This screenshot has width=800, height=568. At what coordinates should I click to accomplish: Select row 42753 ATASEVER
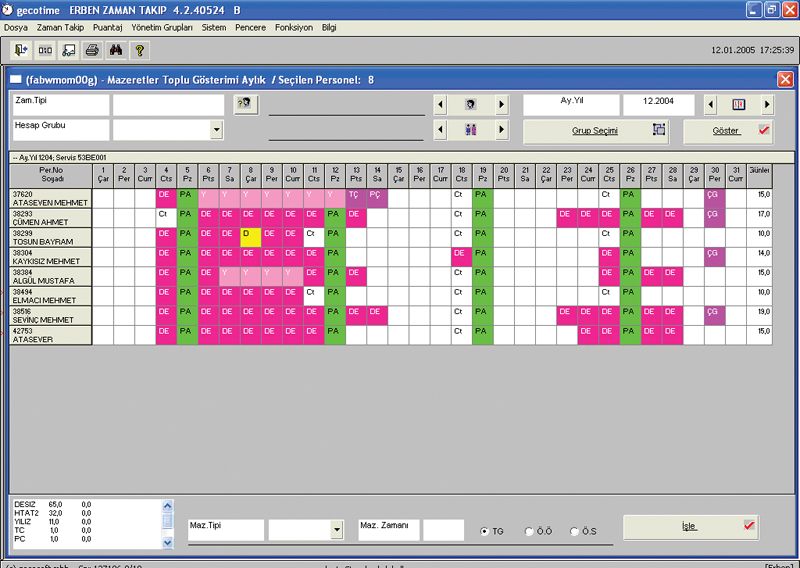(x=51, y=335)
